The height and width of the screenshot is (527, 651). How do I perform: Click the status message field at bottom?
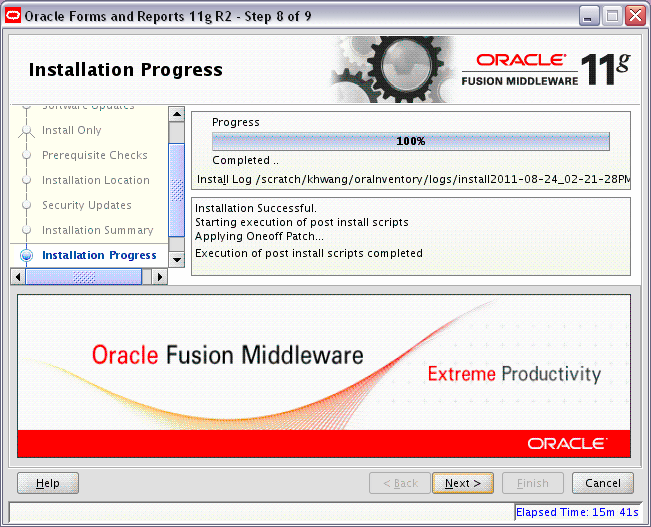tap(262, 512)
